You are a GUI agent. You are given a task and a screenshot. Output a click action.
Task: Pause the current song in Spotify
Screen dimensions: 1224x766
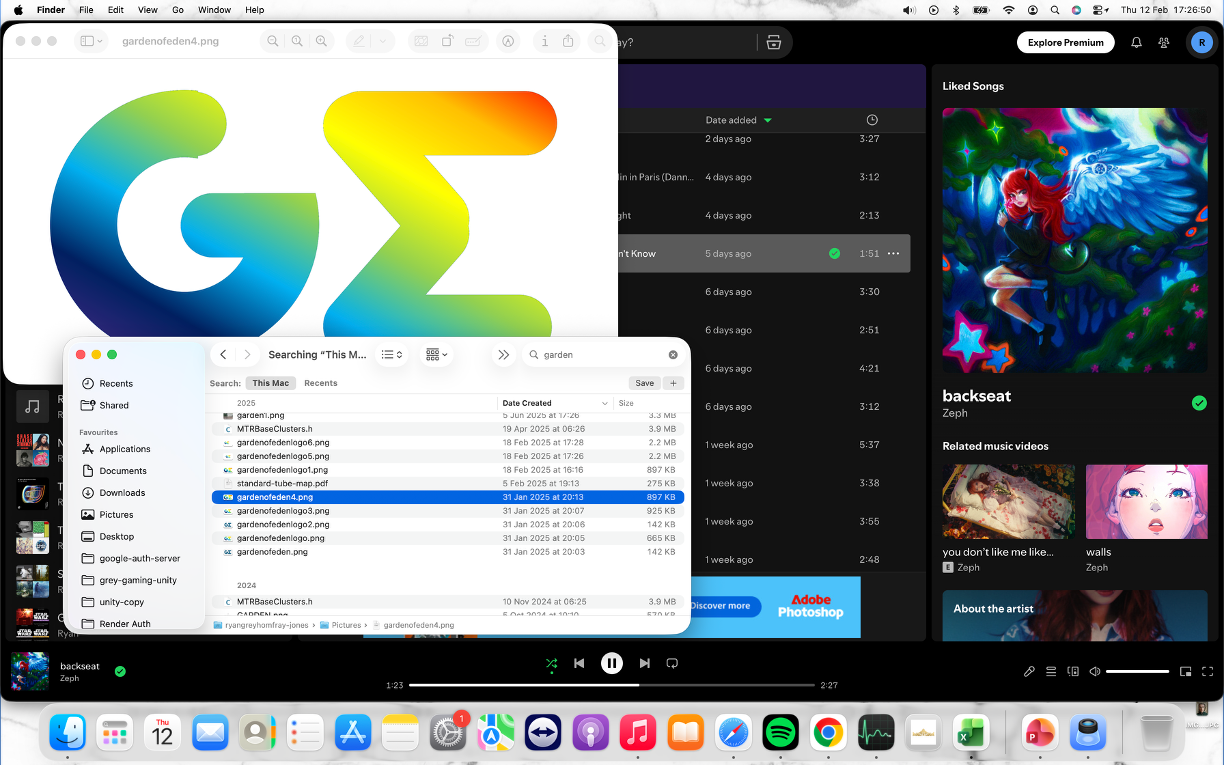612,663
